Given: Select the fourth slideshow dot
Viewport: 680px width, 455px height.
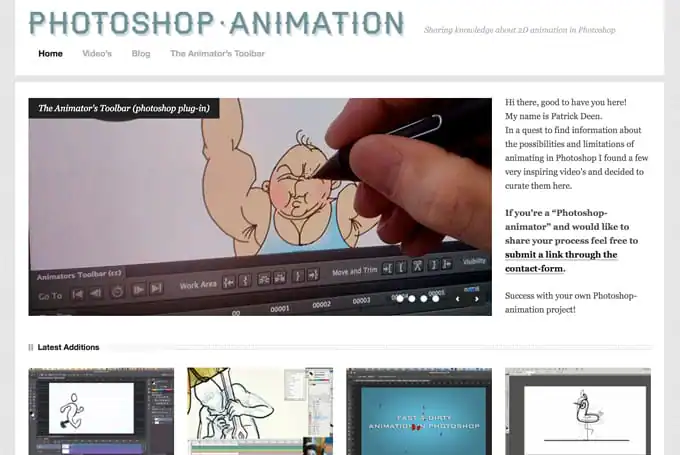Looking at the screenshot, I should pyautogui.click(x=436, y=298).
